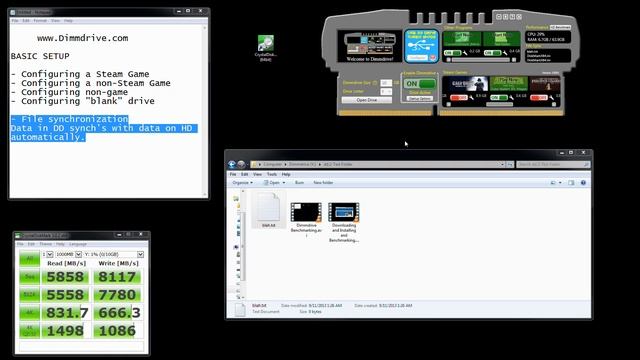Toggle OFF switch under the third Steam game
Image resolution: width=640 pixels, height=360 pixels.
point(539,98)
